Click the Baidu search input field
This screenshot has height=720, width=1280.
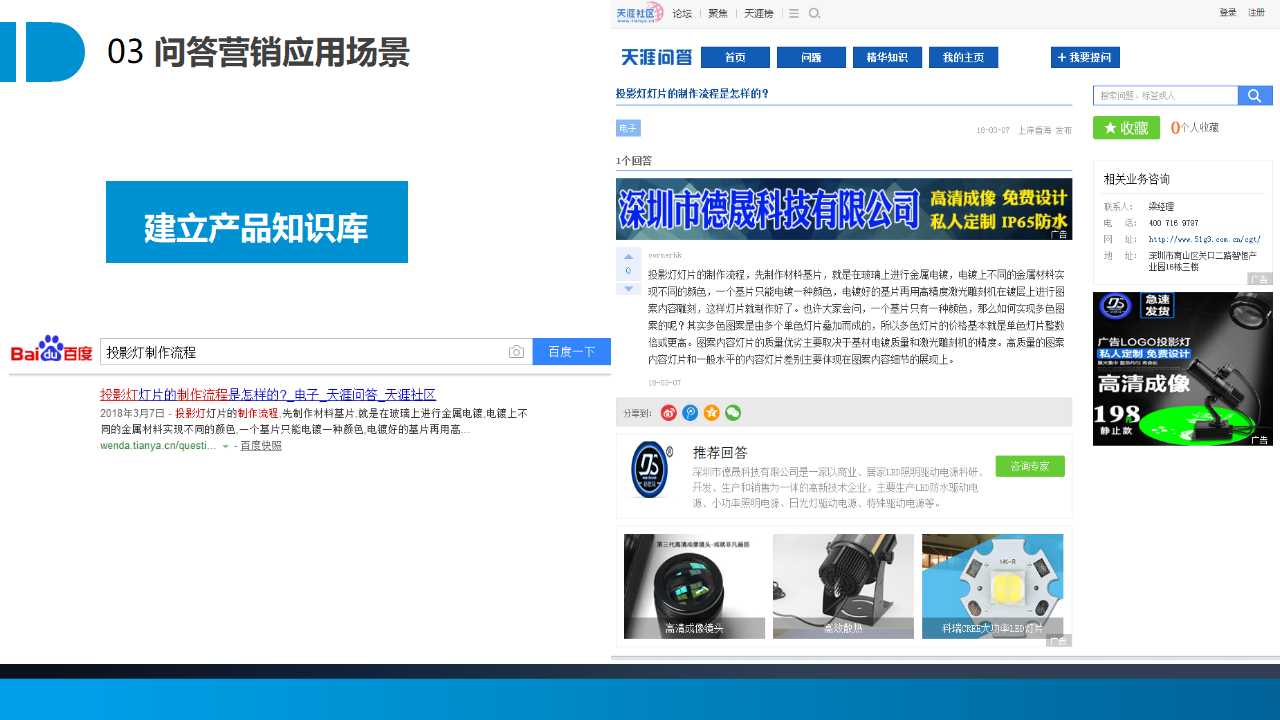click(x=316, y=352)
